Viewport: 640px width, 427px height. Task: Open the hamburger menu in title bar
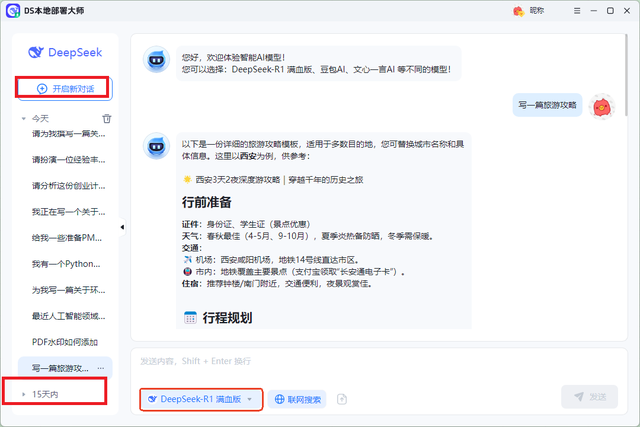pyautogui.click(x=577, y=11)
